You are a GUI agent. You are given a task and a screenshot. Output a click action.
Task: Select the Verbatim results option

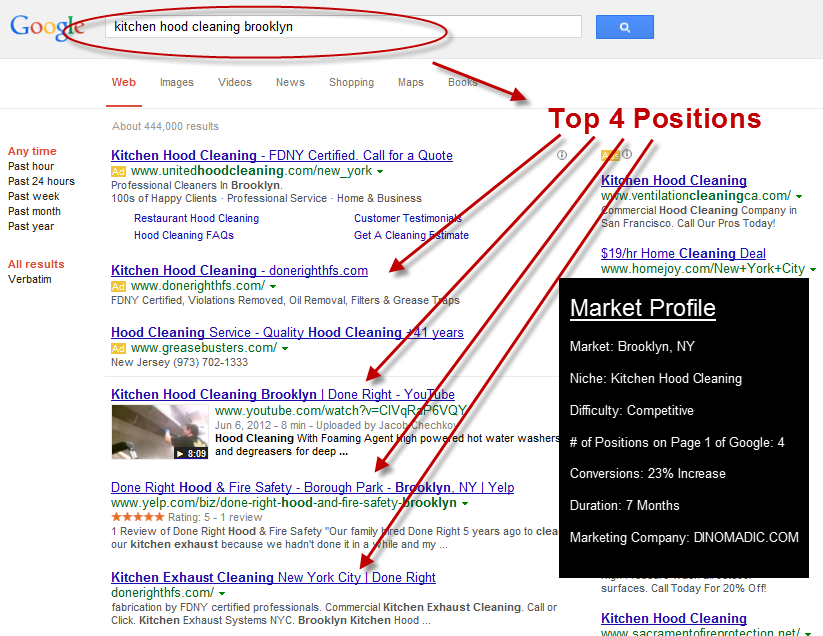click(29, 279)
